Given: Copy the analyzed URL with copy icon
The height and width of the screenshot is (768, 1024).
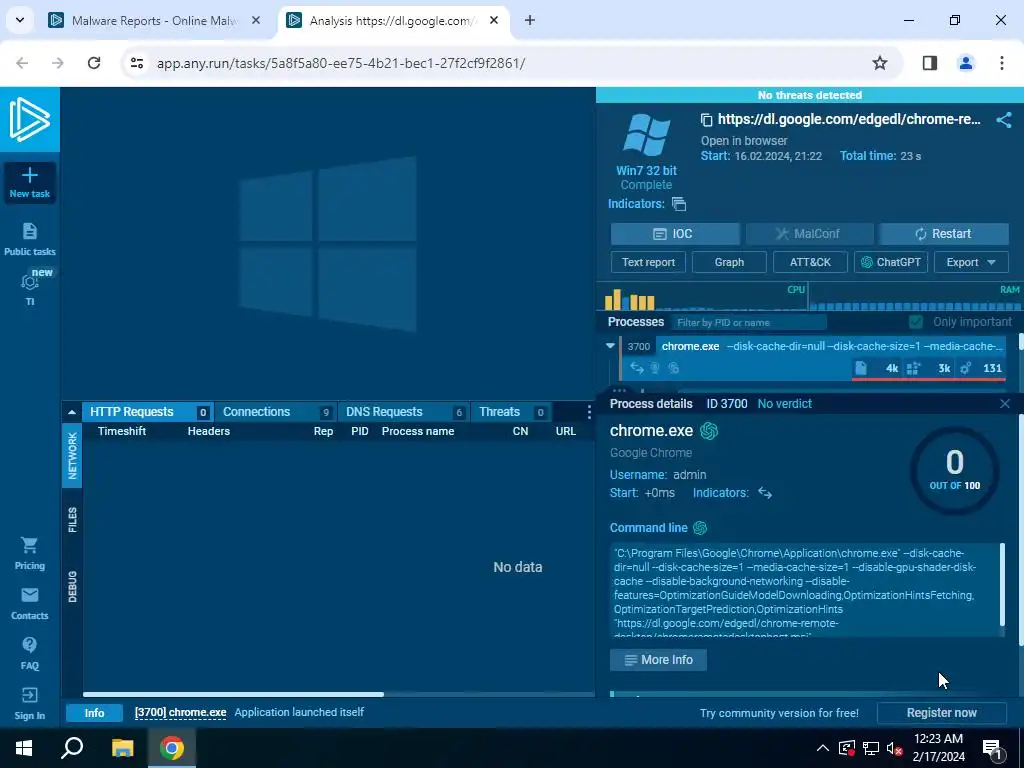Looking at the screenshot, I should (x=706, y=120).
